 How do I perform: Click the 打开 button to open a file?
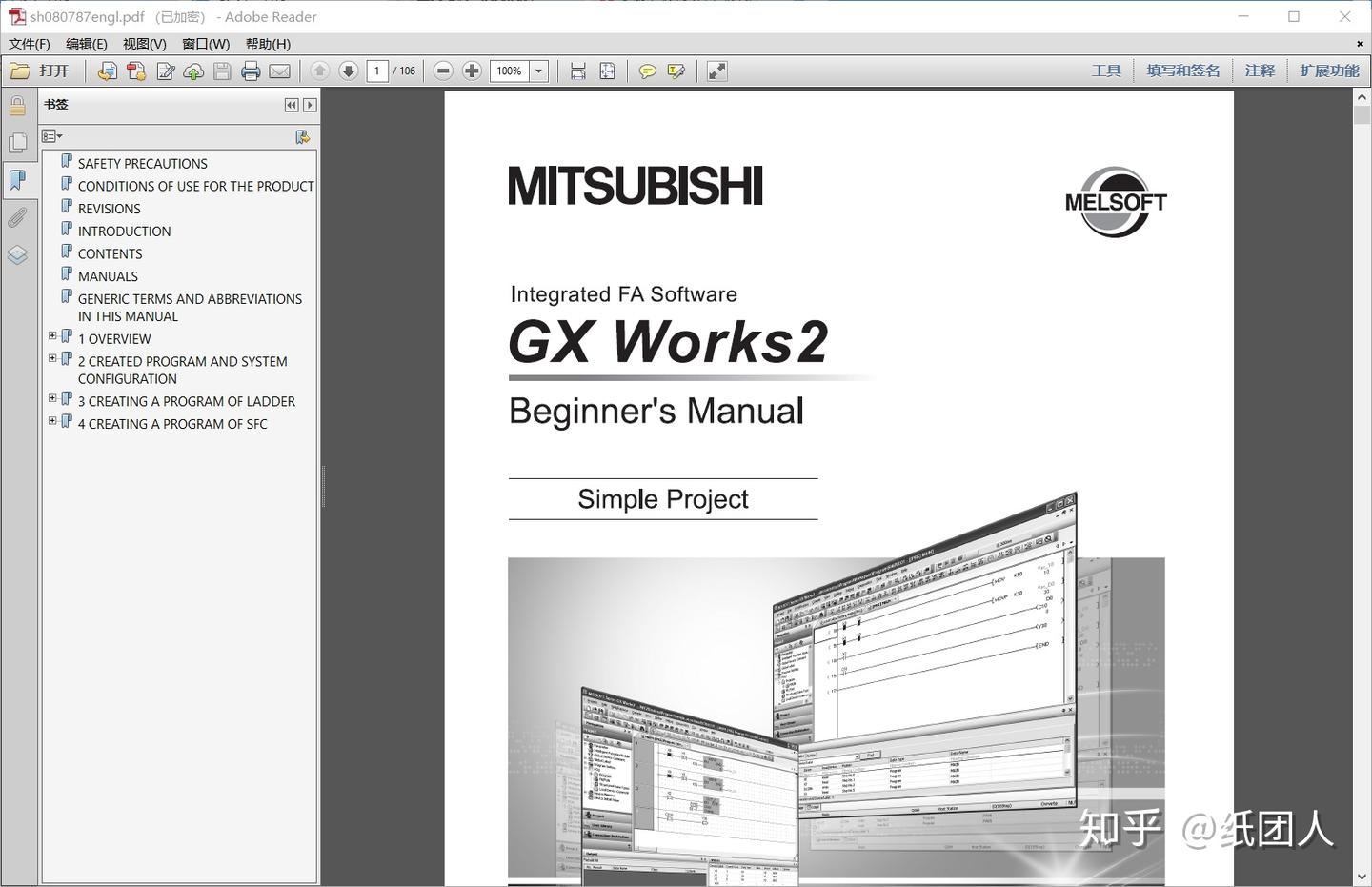(x=45, y=71)
